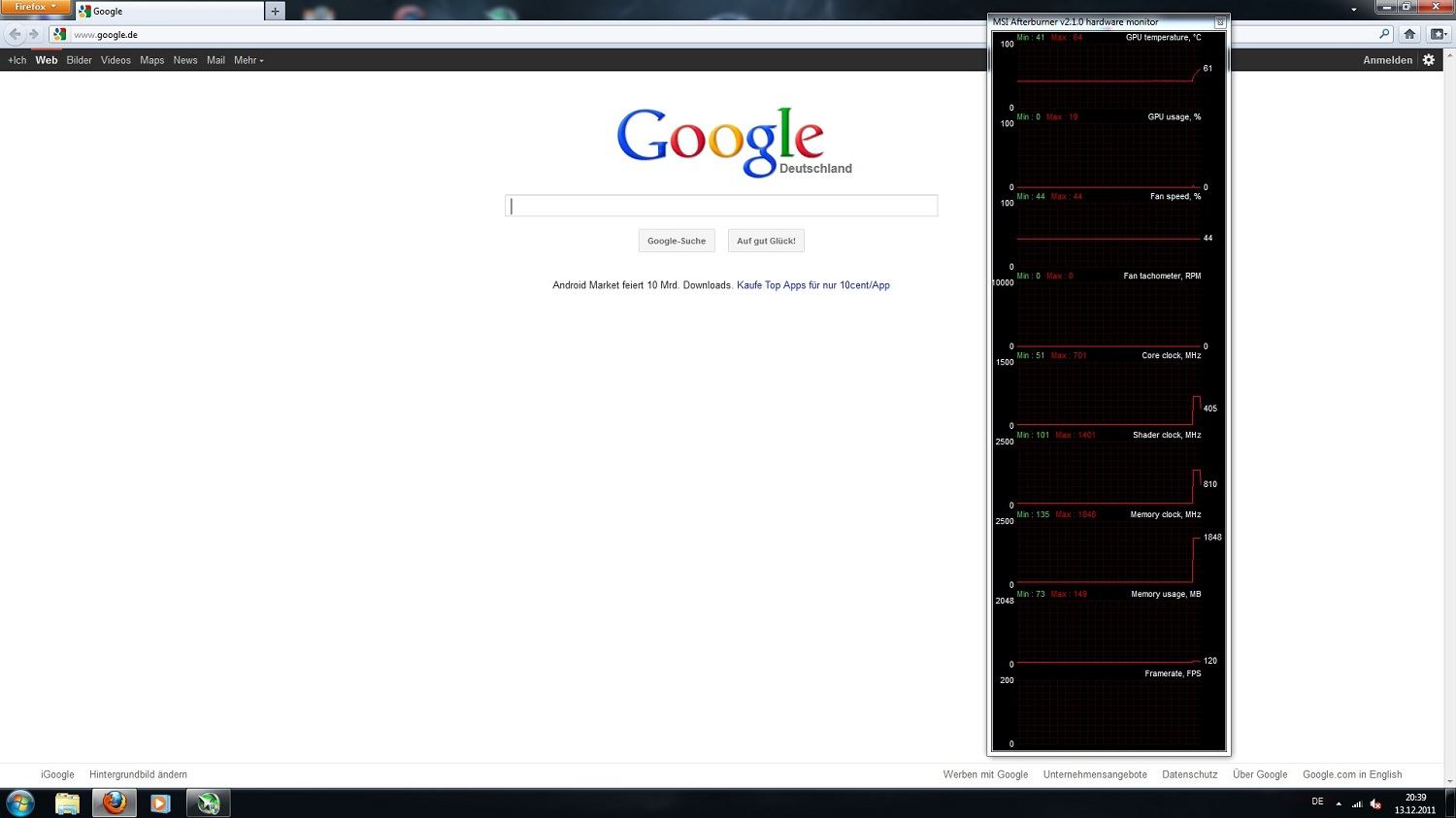Open the Firefox Home page button
This screenshot has height=818, width=1456.
[x=1410, y=34]
